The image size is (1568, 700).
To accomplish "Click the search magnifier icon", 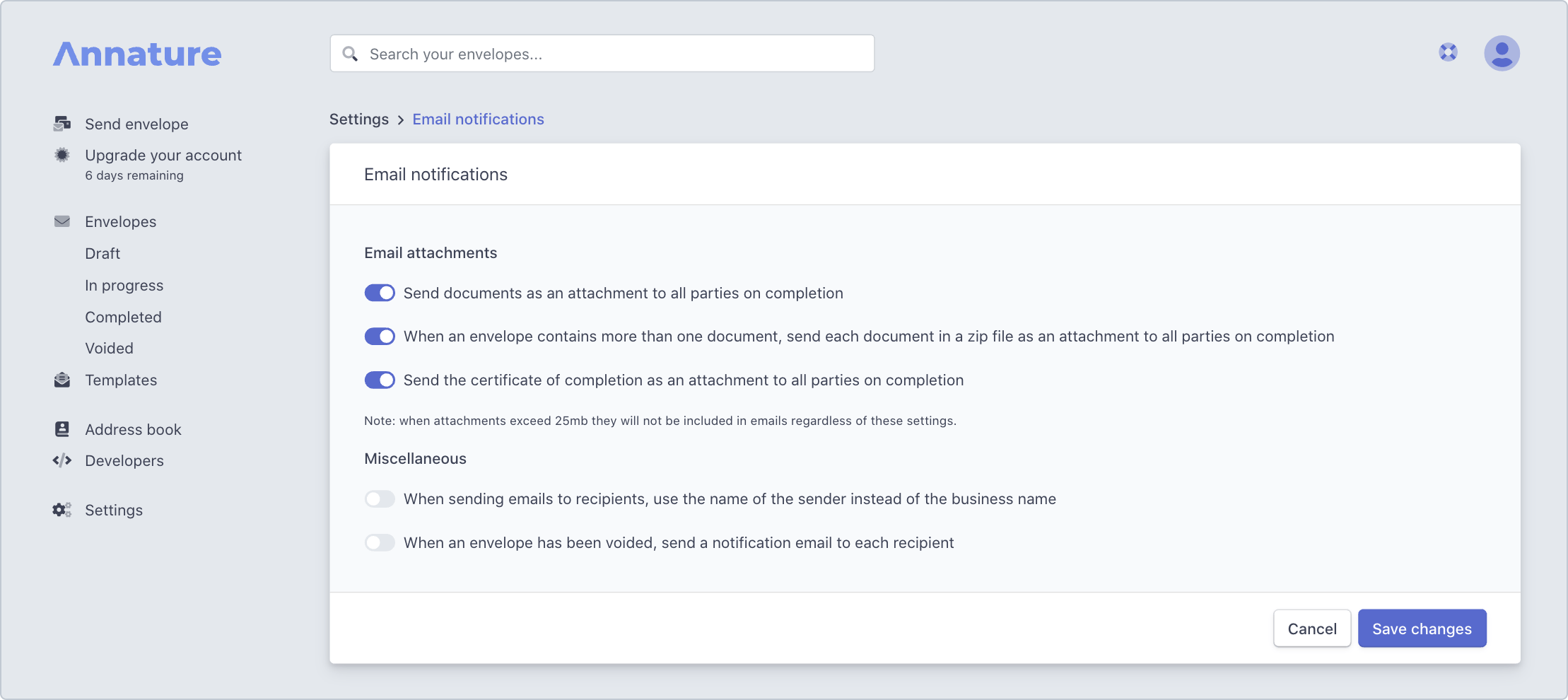I will (351, 53).
